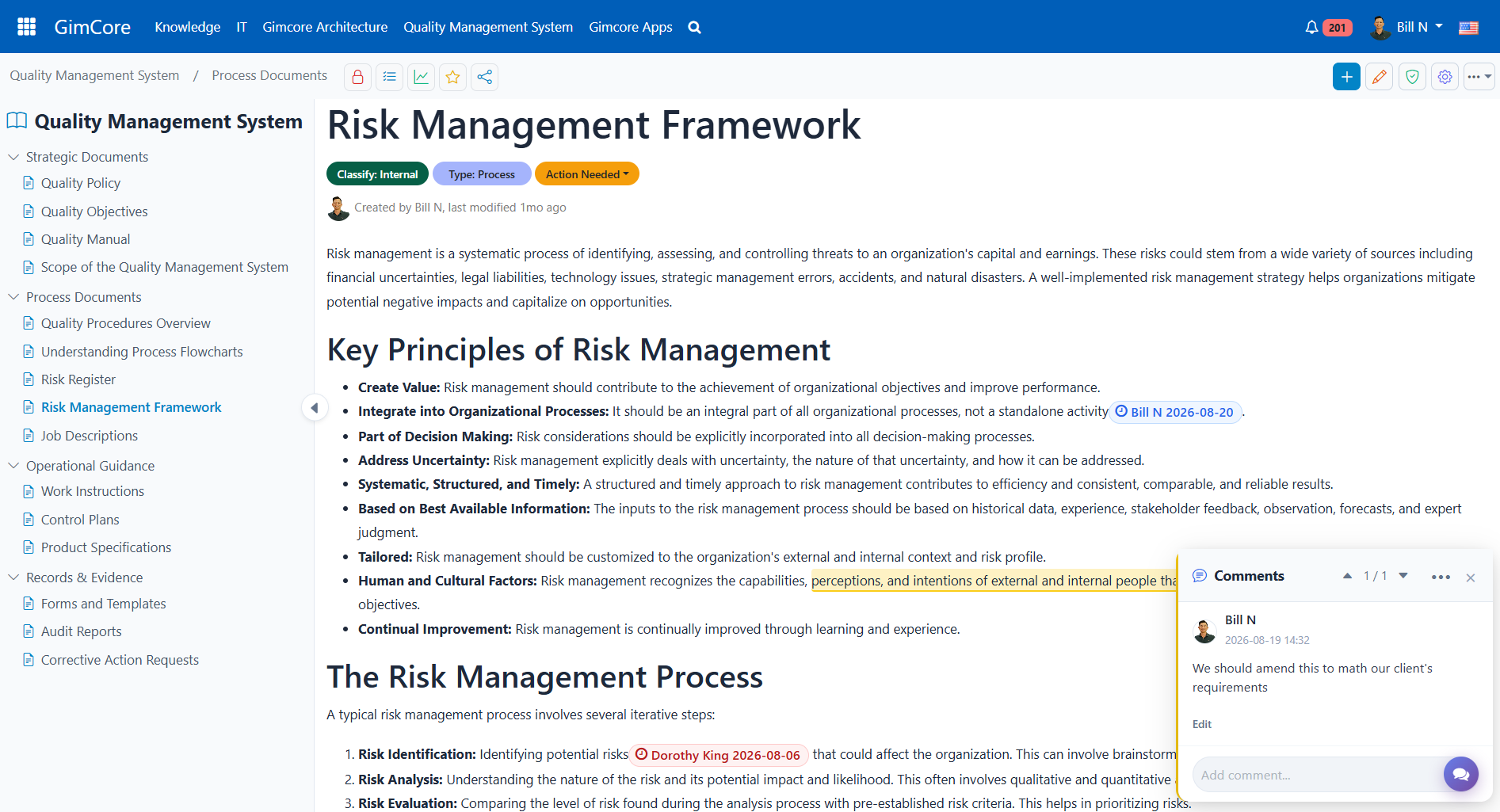Click Bill N 2026-08-20 task tag
This screenshot has height=812, width=1500.
click(x=1175, y=412)
